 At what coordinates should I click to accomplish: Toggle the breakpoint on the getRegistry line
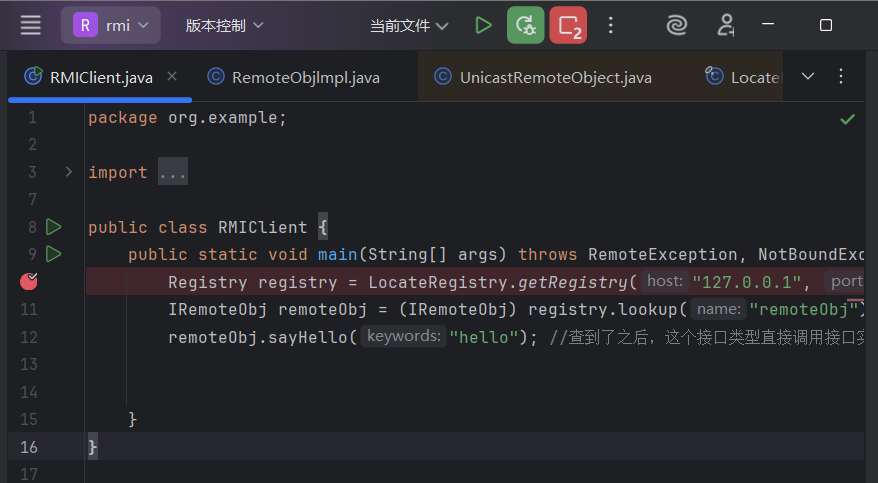(29, 281)
